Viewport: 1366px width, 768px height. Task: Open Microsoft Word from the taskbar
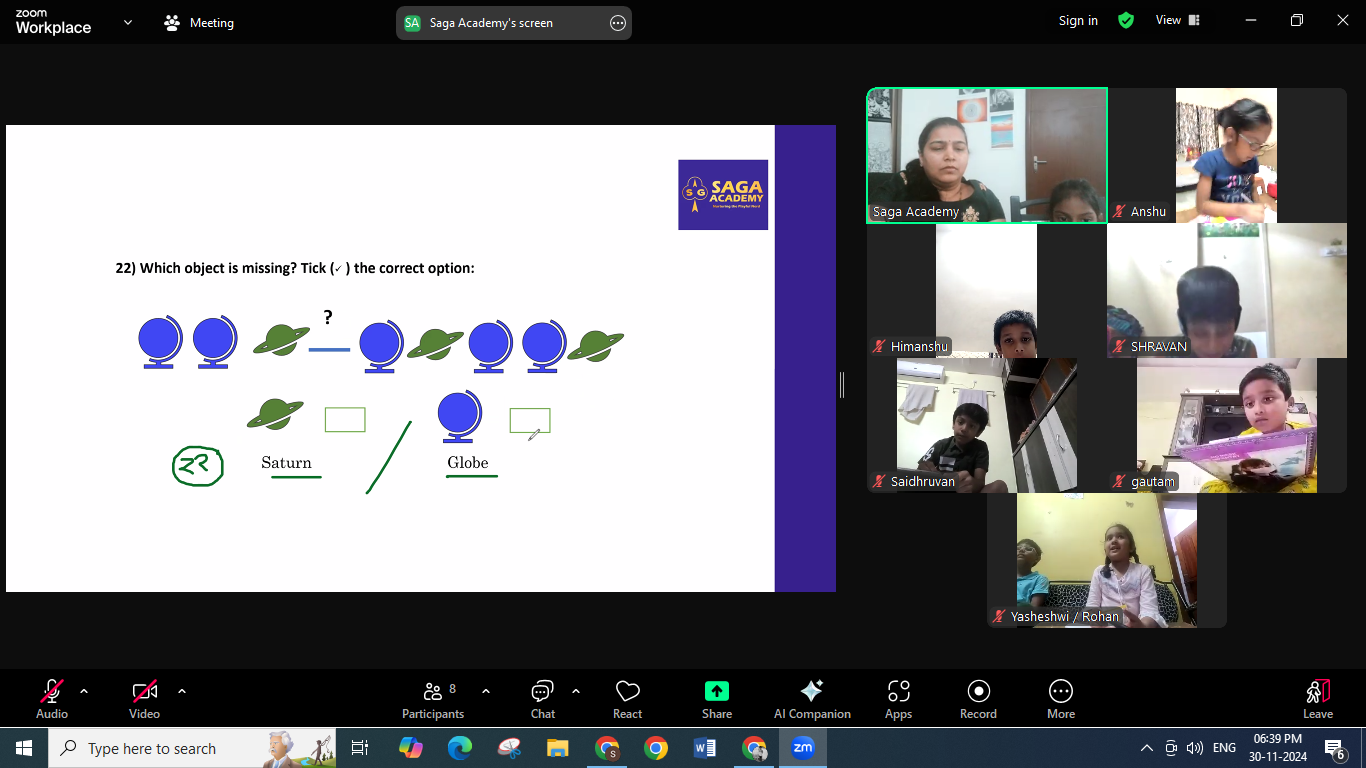(705, 748)
